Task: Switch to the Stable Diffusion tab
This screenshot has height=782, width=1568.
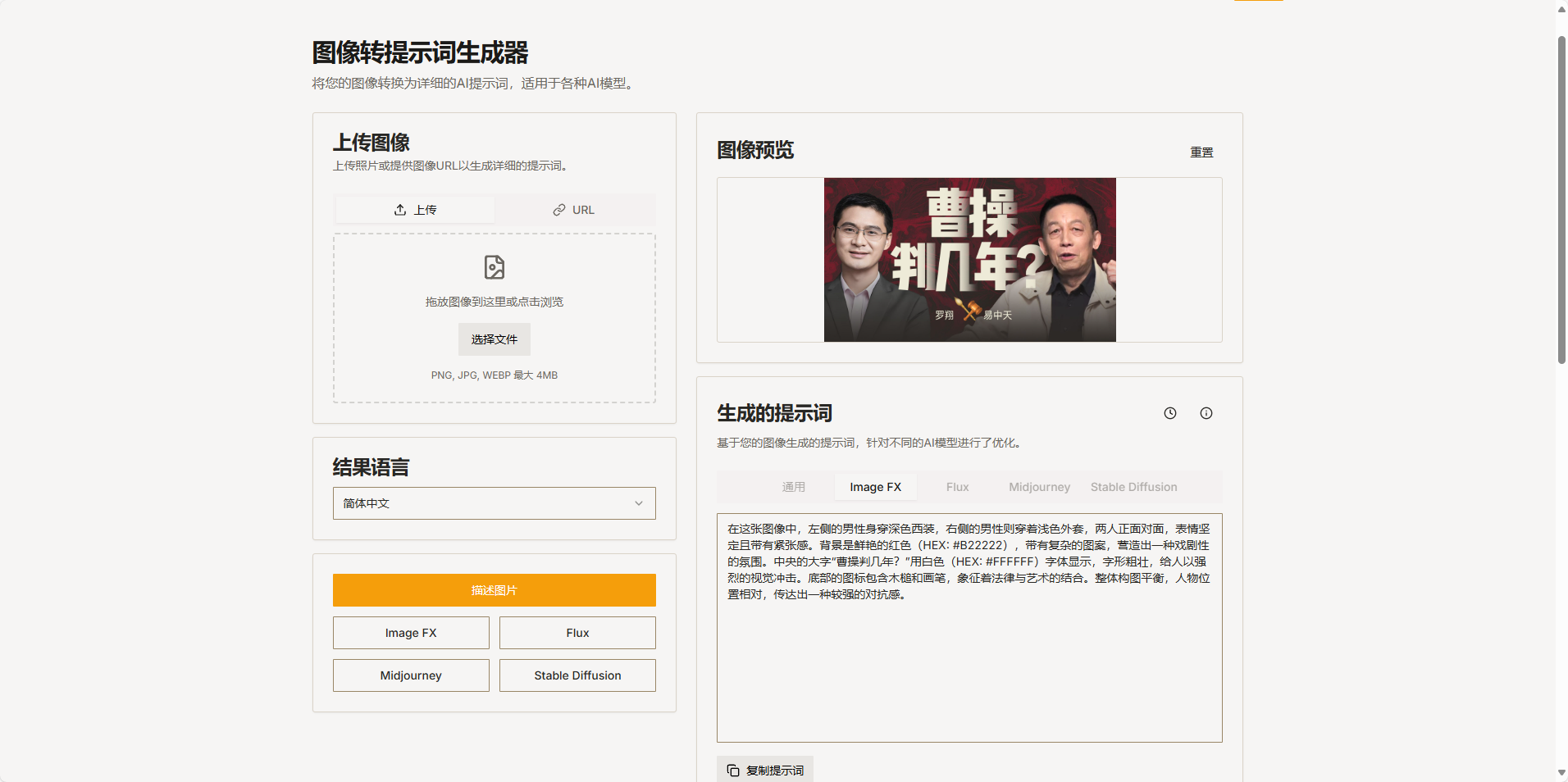Action: 1133,487
